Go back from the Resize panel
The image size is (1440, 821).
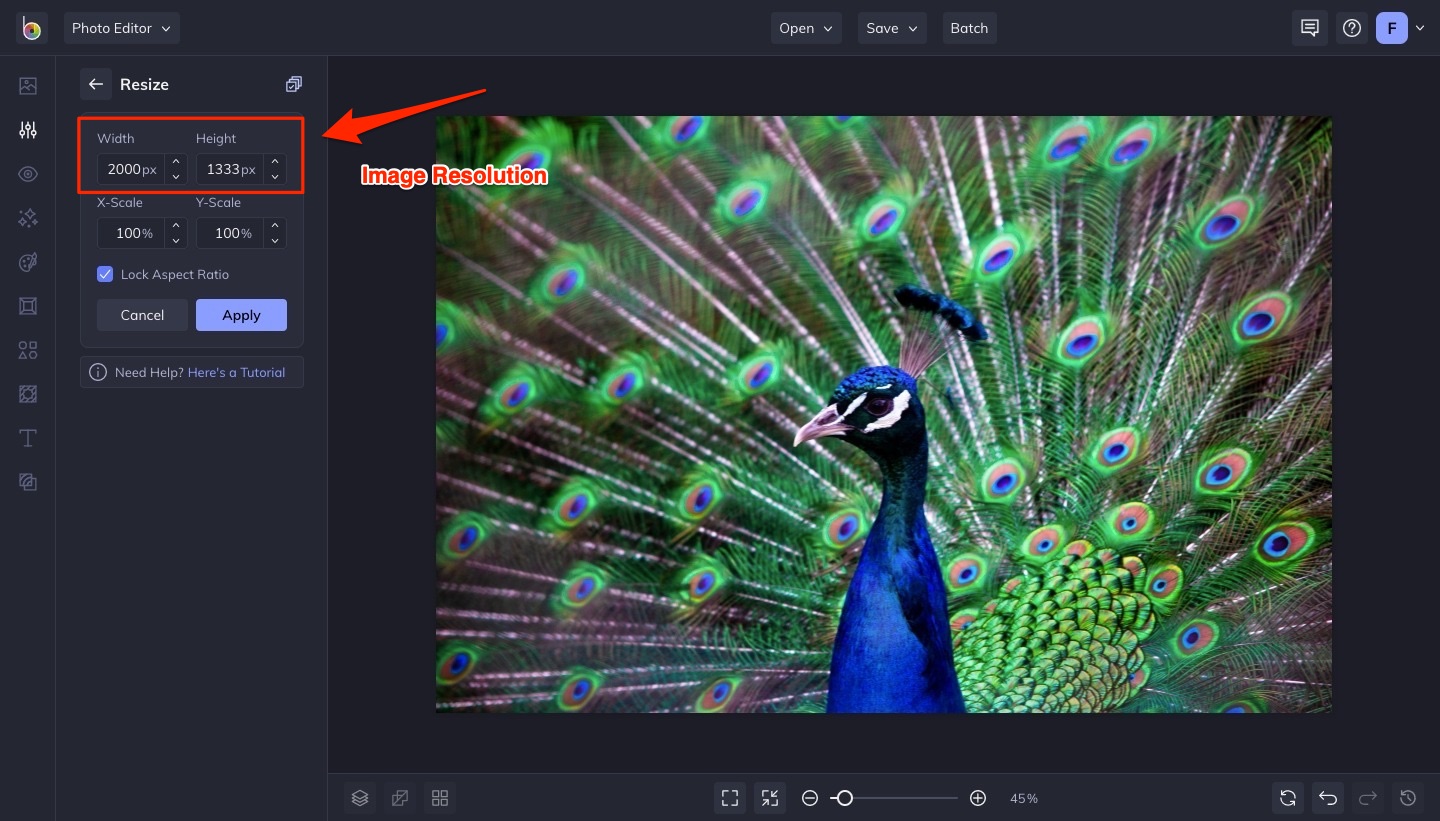coord(96,85)
